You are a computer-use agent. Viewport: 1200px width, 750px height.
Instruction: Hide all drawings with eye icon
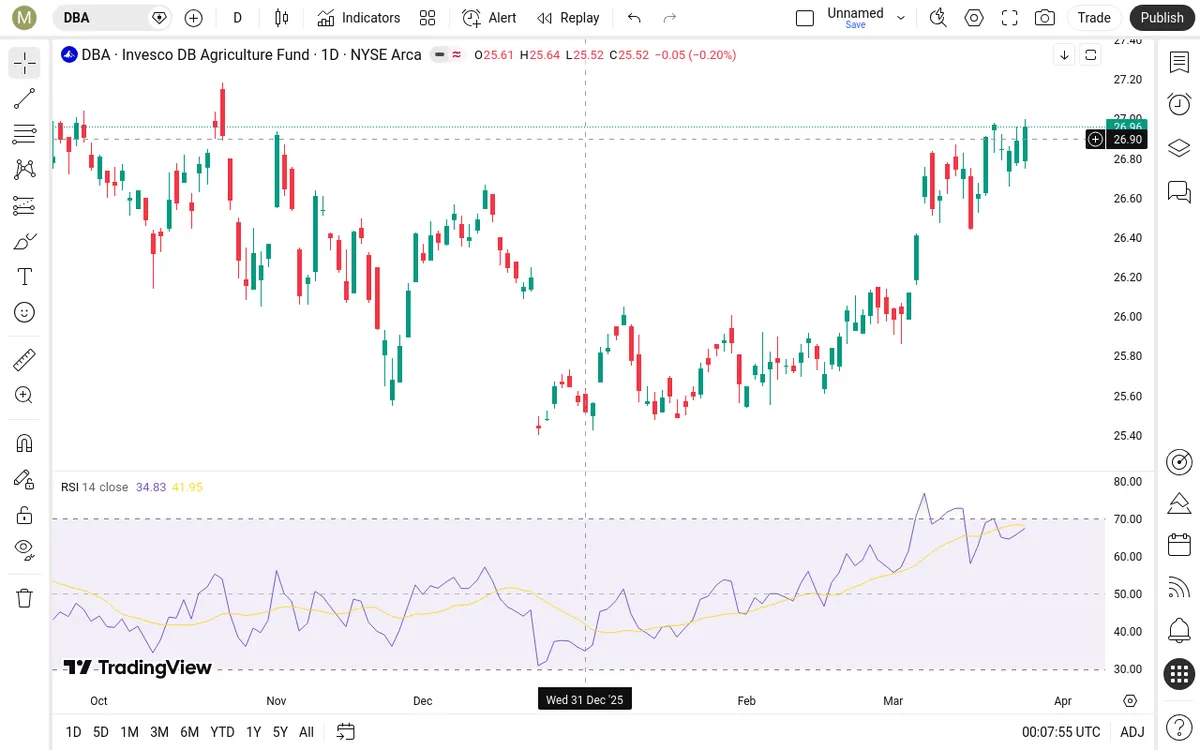coord(25,550)
